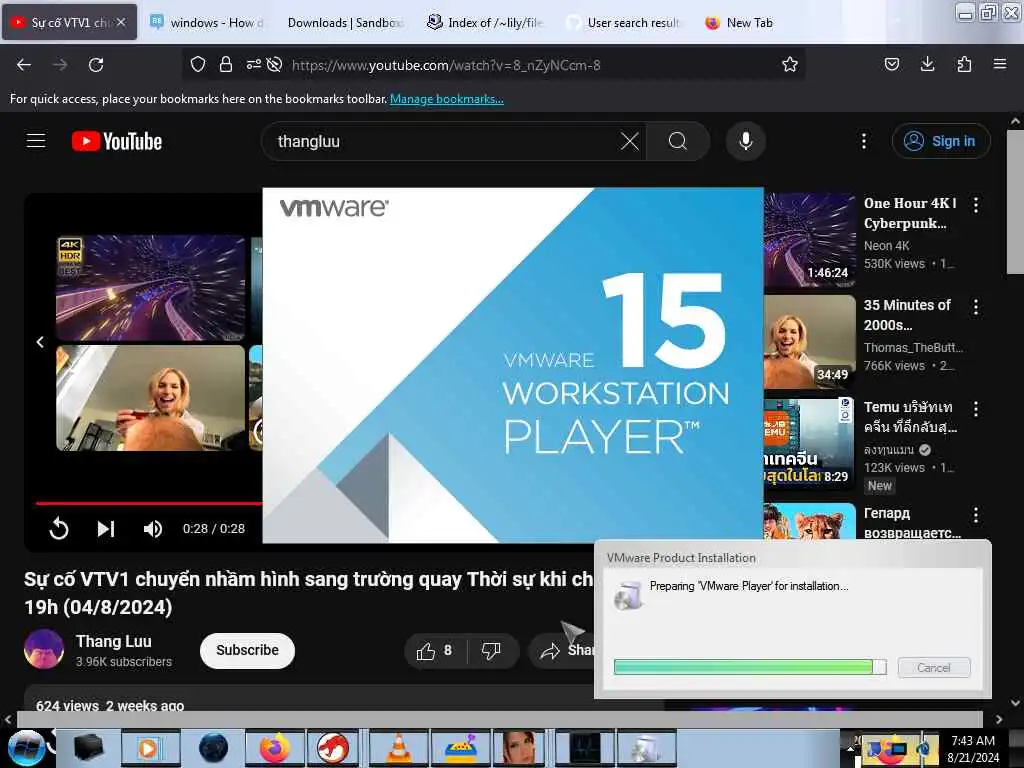Open the Thang Luu channel avatar
Image resolution: width=1024 pixels, height=768 pixels.
tap(44, 649)
